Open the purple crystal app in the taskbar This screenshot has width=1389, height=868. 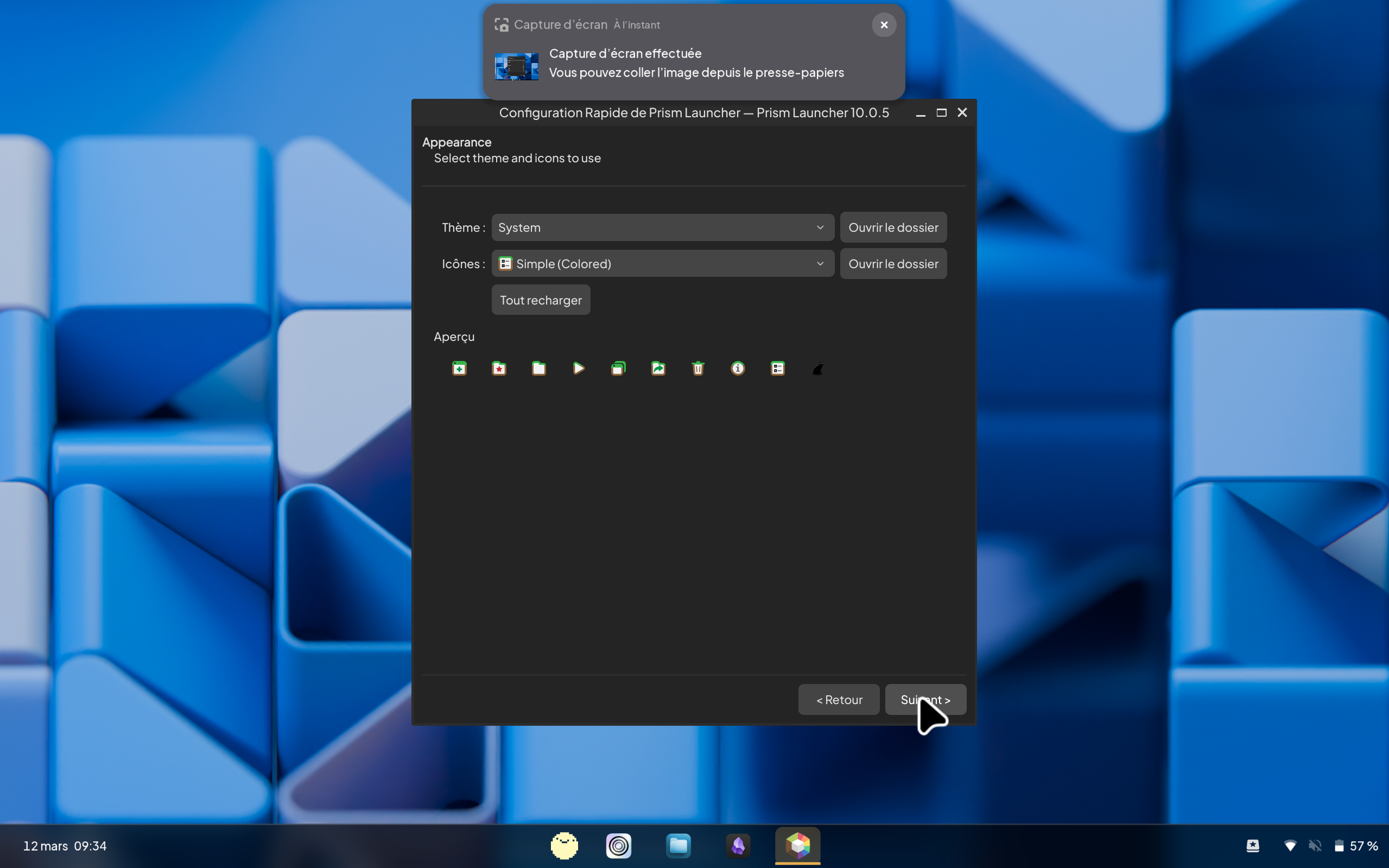pyautogui.click(x=738, y=846)
